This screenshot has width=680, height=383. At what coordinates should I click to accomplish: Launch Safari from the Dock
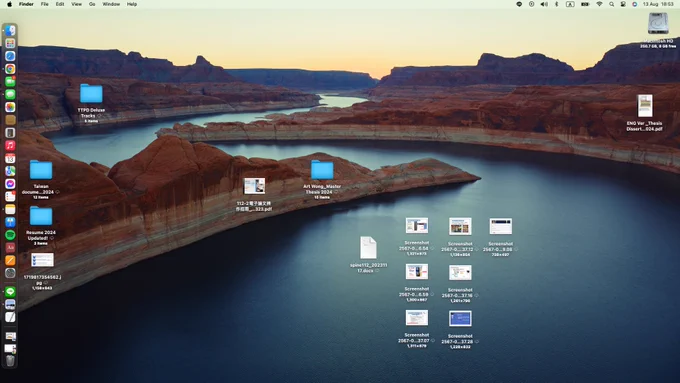(10, 56)
